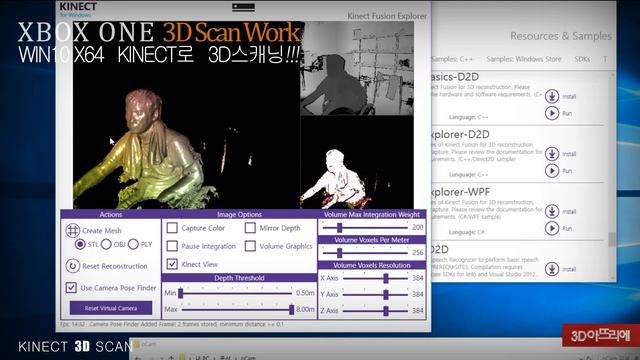Uncheck the Kinect View checkbox

172,264
